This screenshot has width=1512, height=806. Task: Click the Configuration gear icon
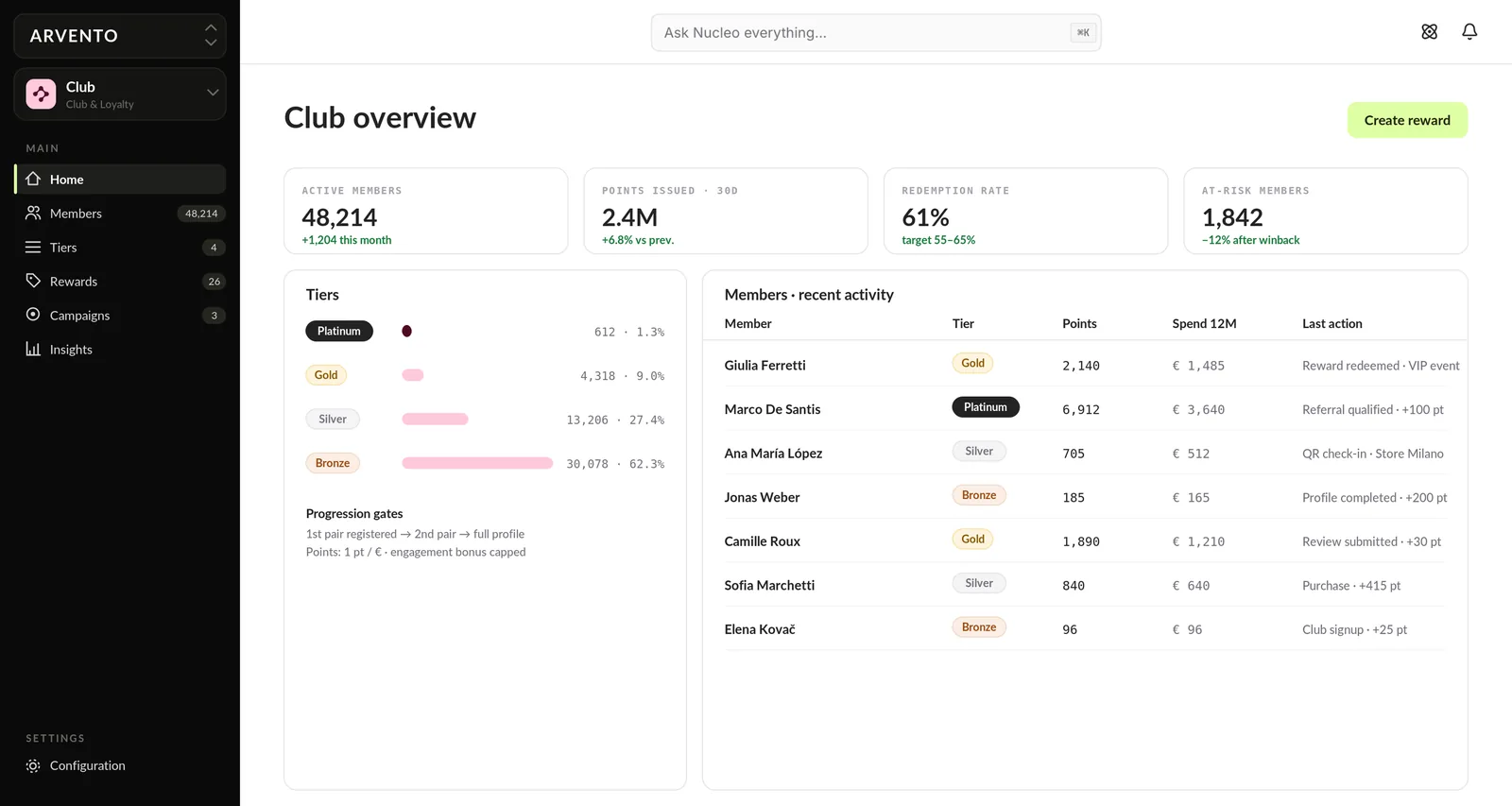click(33, 765)
